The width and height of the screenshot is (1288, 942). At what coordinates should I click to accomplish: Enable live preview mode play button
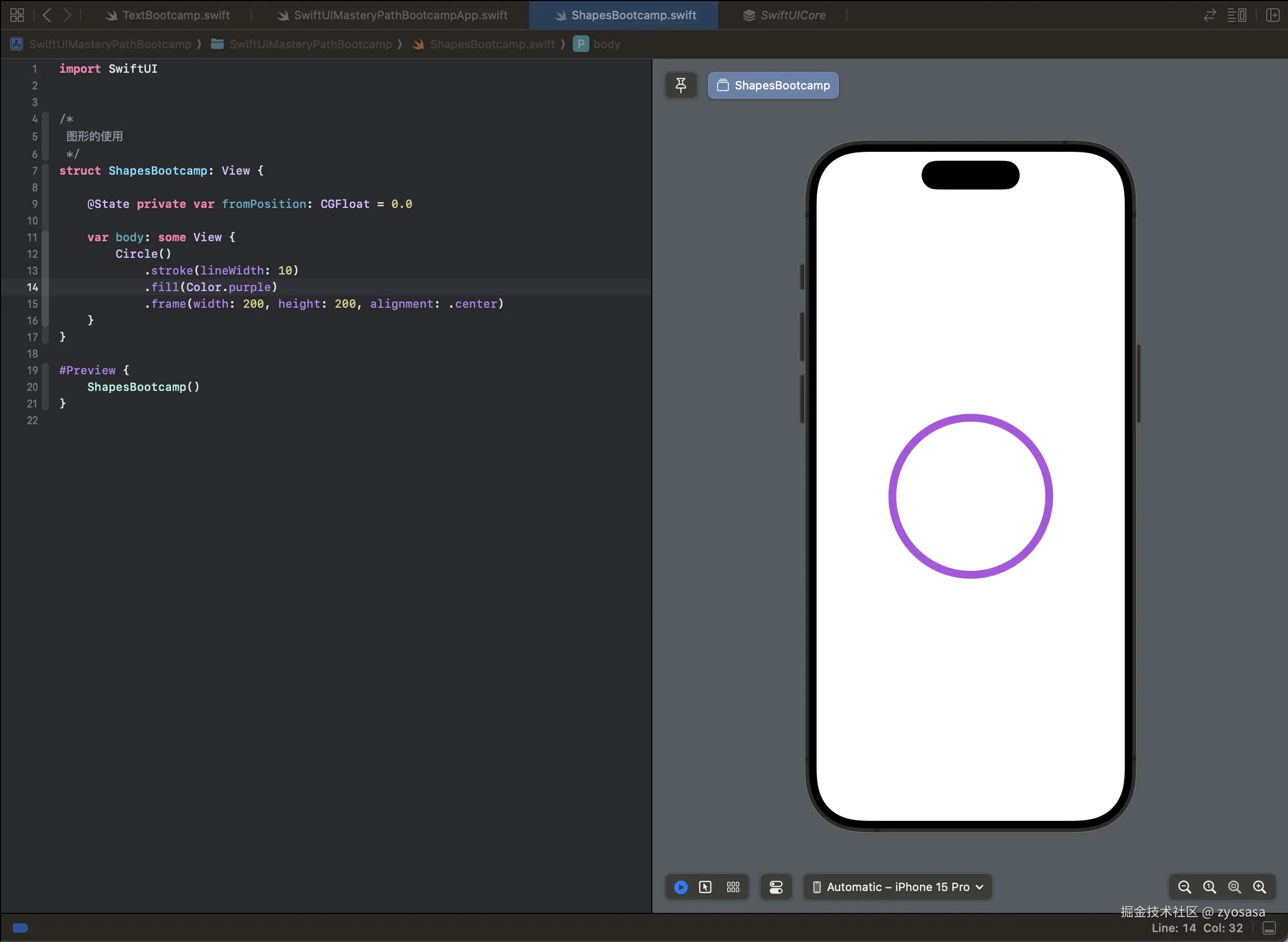[x=681, y=887]
